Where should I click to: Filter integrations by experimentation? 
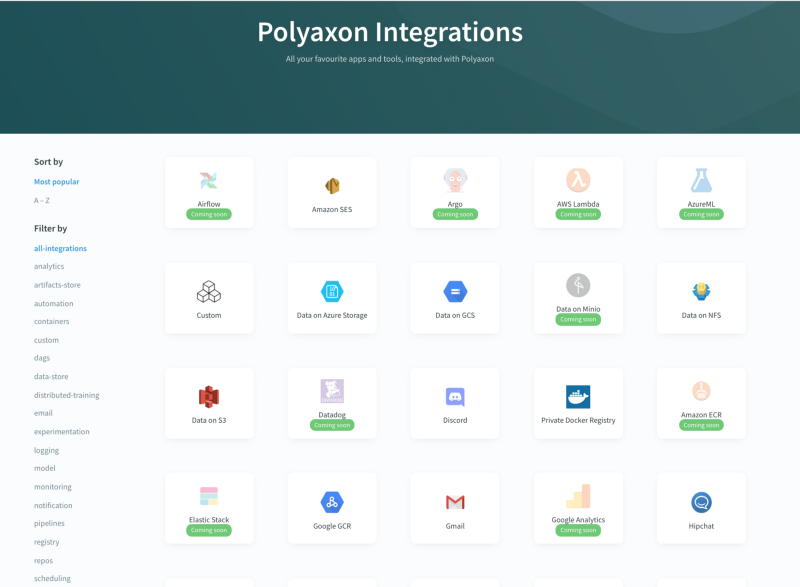tap(62, 431)
